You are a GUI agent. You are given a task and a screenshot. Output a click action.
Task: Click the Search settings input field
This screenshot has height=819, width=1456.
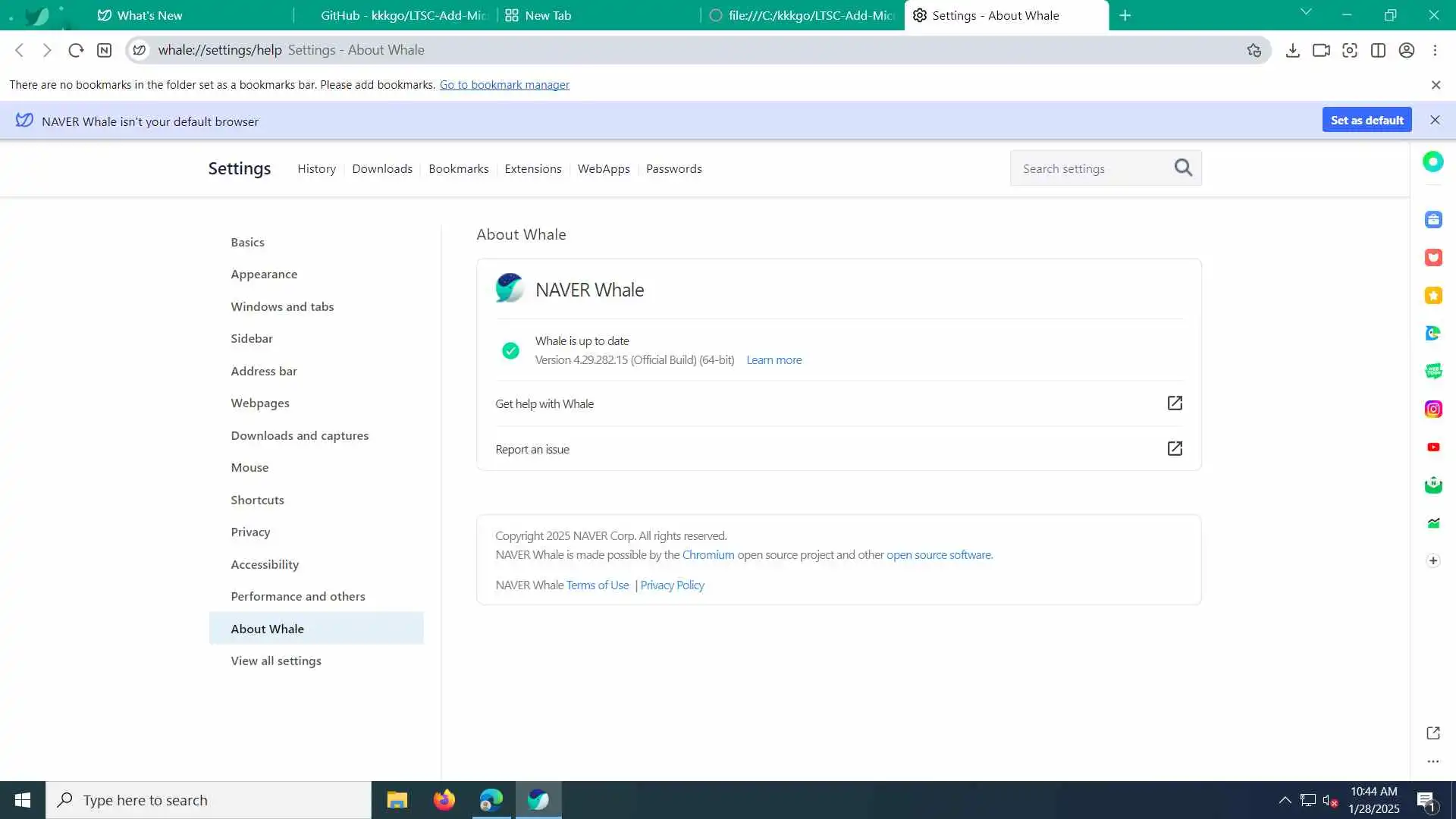(x=1092, y=168)
